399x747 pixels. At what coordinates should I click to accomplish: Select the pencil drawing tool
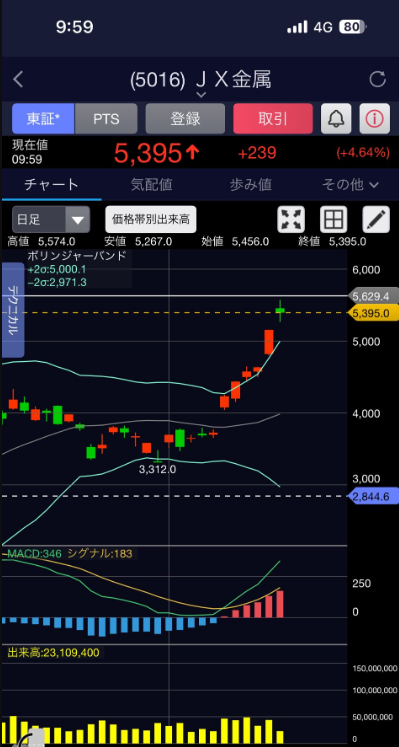pos(376,220)
